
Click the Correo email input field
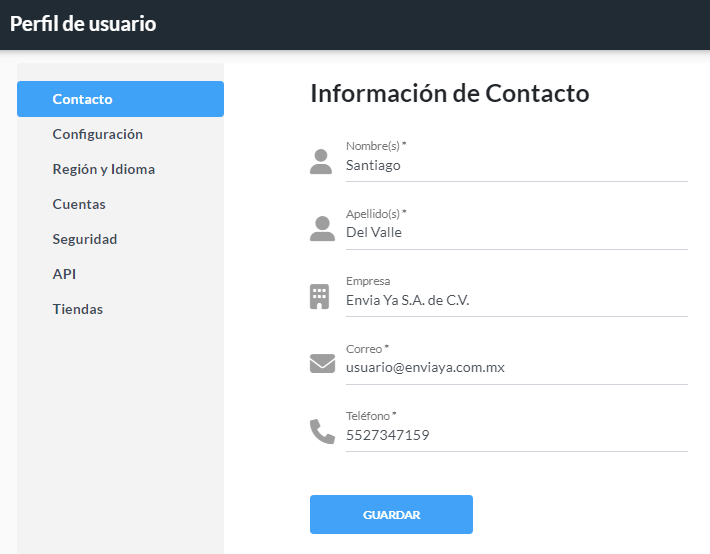[x=517, y=367]
